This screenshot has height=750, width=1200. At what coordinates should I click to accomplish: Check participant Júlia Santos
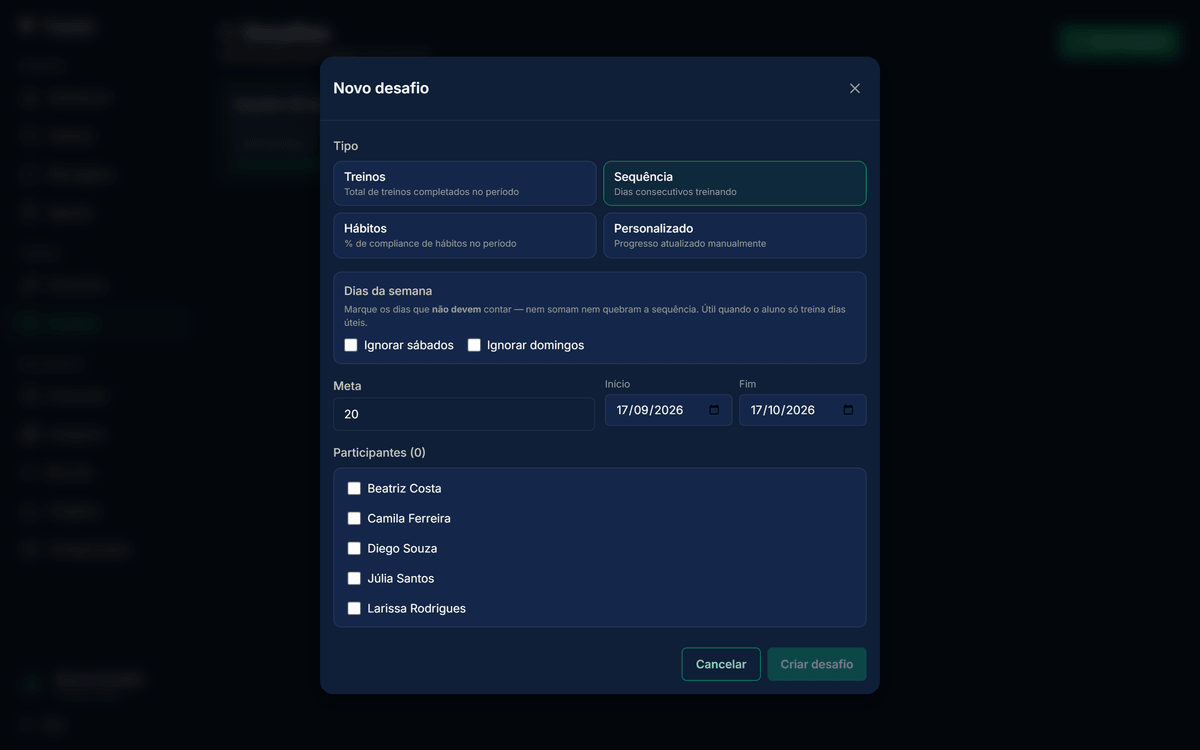[x=354, y=578]
